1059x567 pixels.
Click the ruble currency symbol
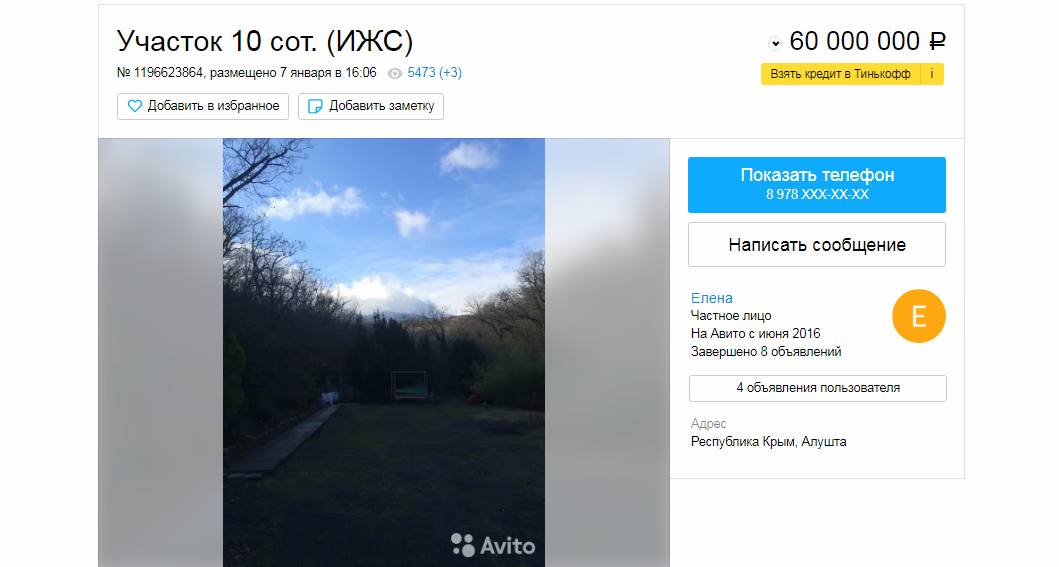[x=937, y=41]
